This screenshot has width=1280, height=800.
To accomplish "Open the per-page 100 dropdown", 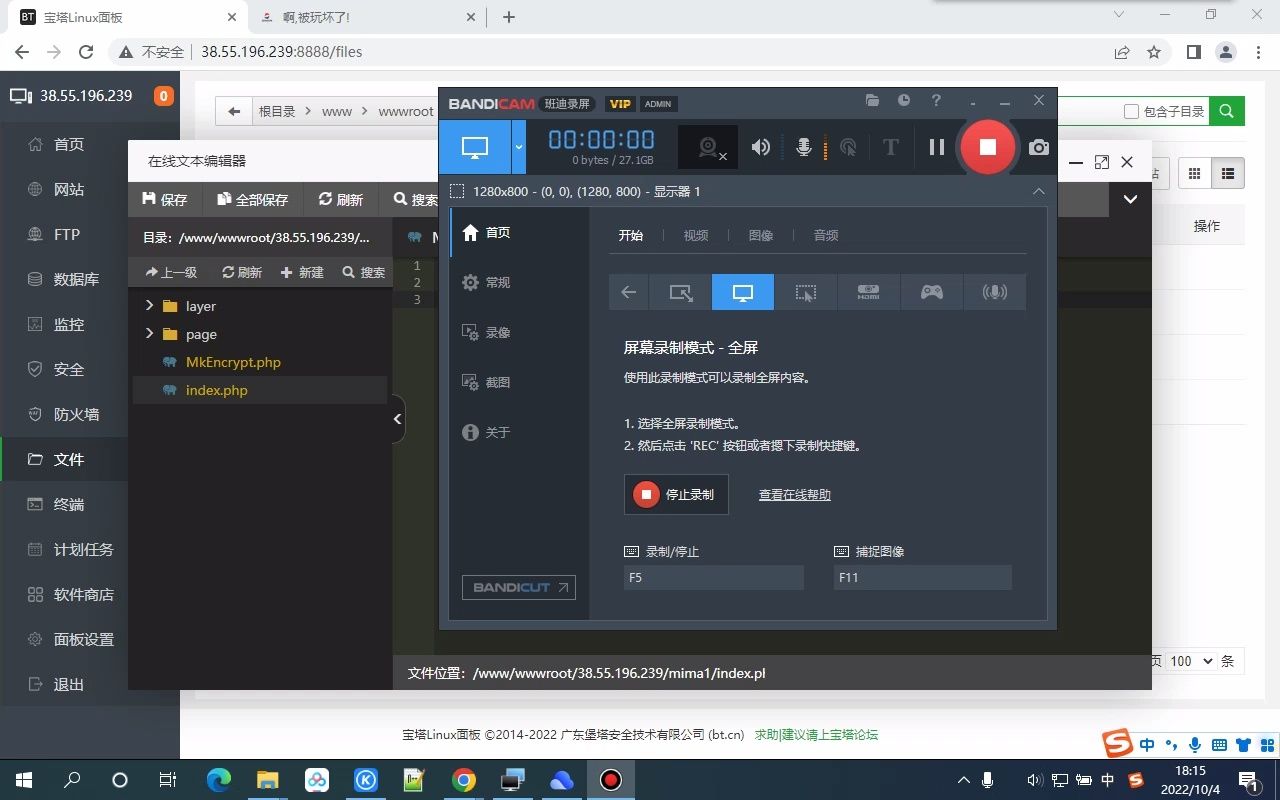I will (1191, 661).
